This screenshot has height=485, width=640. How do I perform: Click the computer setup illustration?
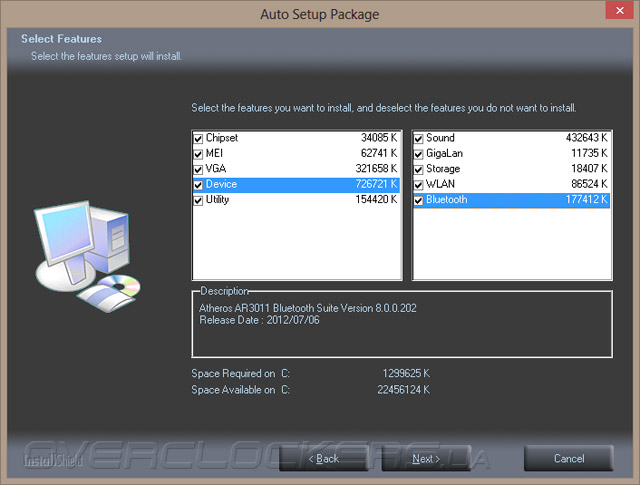[87, 256]
